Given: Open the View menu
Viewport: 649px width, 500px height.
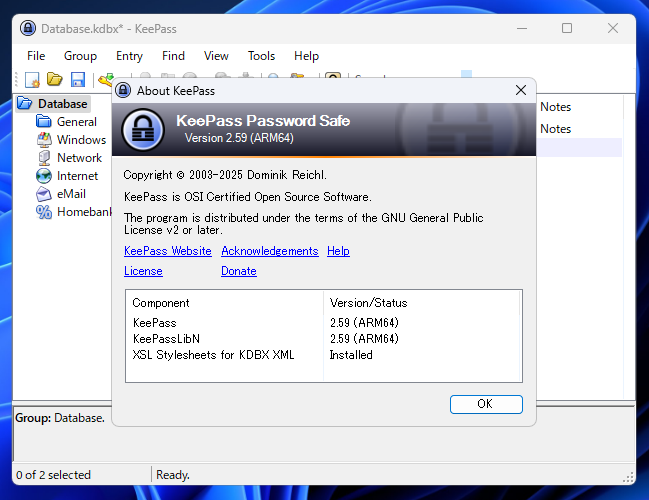Looking at the screenshot, I should tap(216, 56).
